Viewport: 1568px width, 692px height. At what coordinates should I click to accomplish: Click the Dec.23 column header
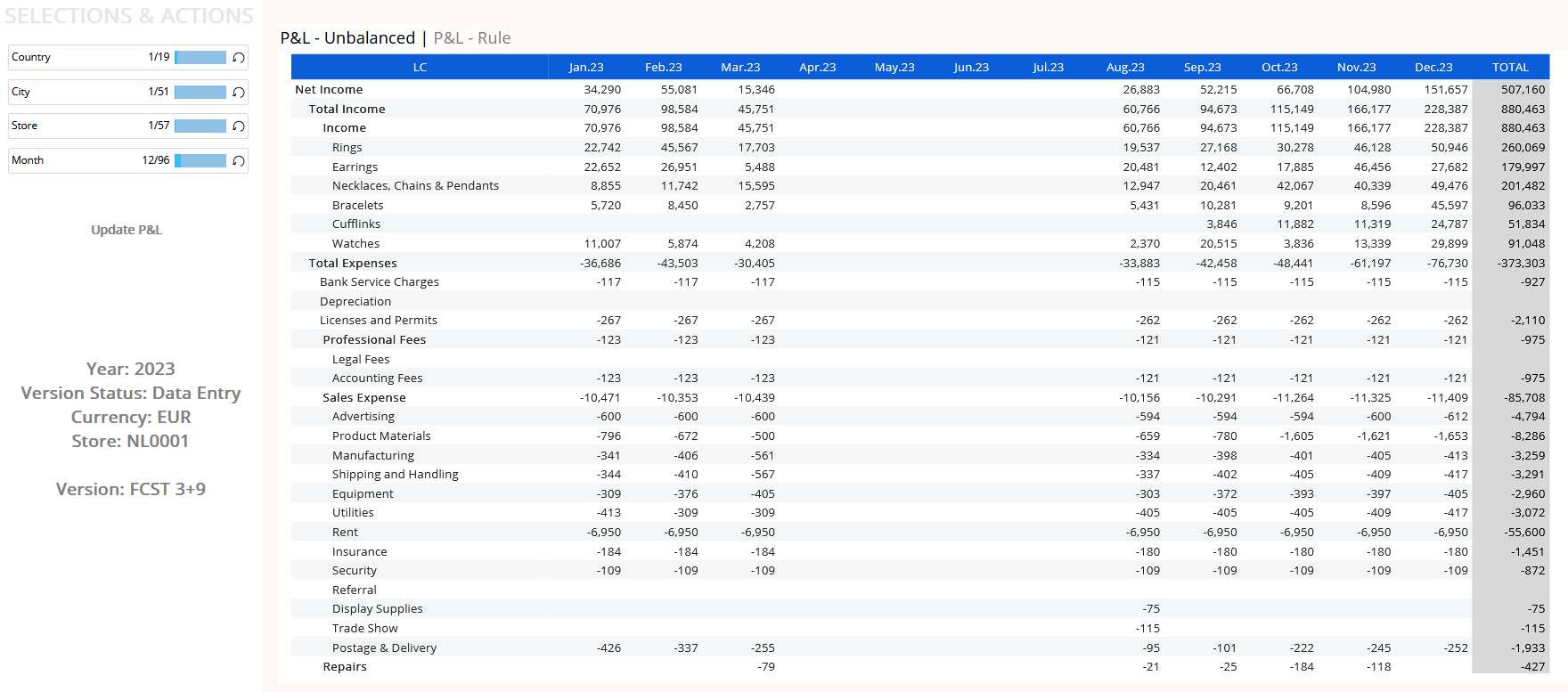(1433, 67)
